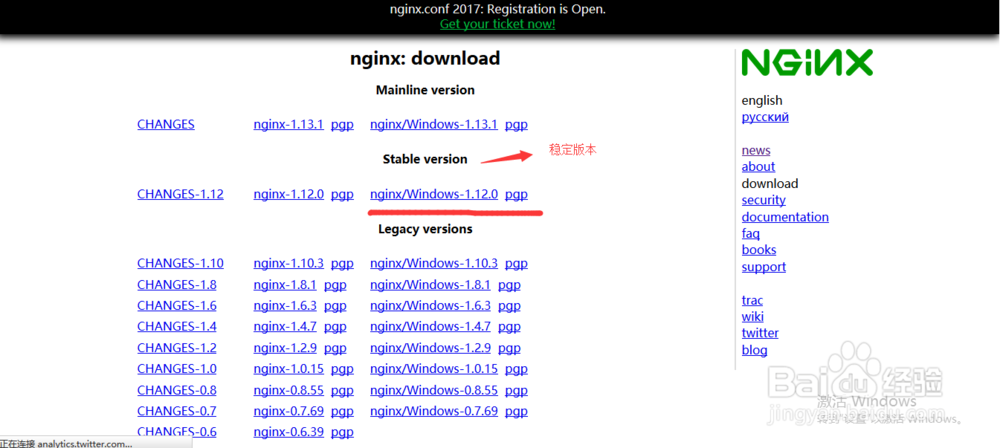
Task: Open the CHANGES-1.10 link
Action: (x=180, y=263)
